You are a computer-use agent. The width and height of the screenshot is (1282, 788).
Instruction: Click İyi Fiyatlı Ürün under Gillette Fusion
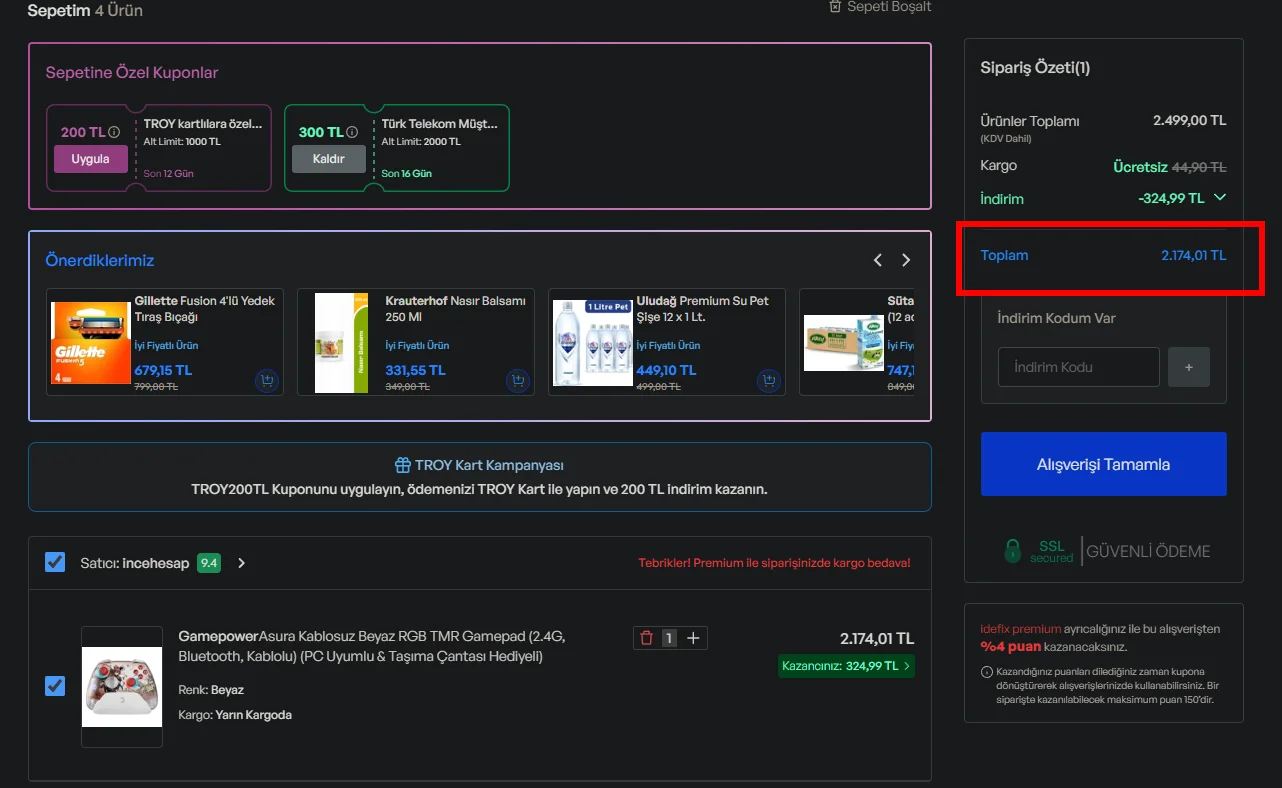[x=166, y=346]
